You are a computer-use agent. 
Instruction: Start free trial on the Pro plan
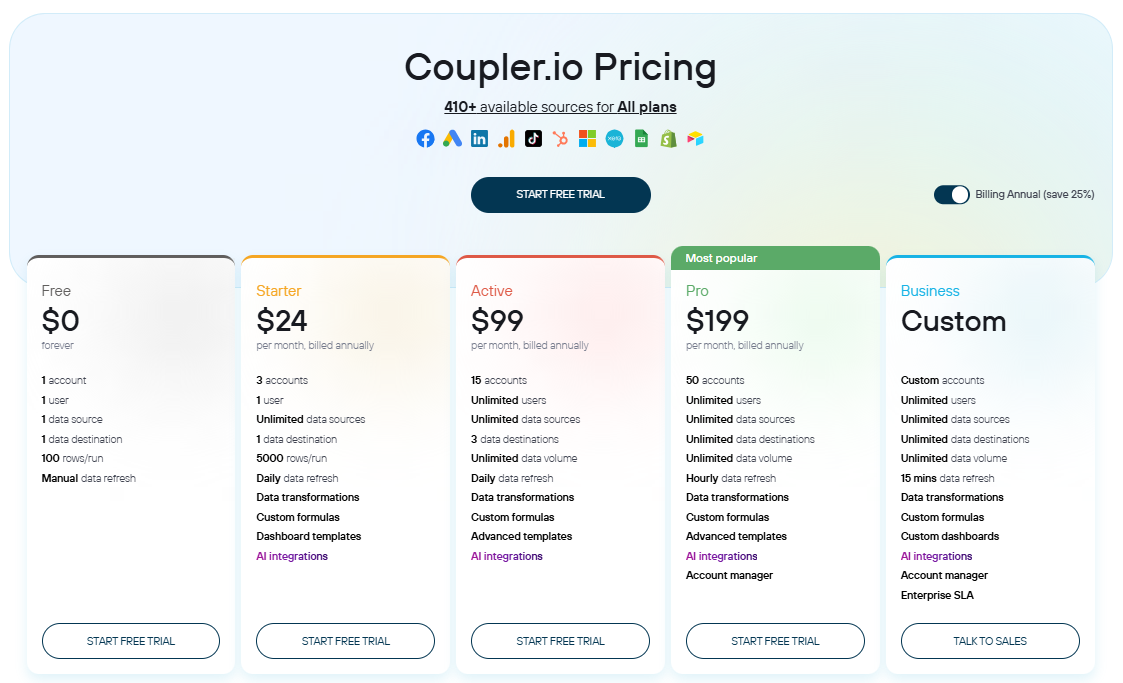click(x=775, y=641)
